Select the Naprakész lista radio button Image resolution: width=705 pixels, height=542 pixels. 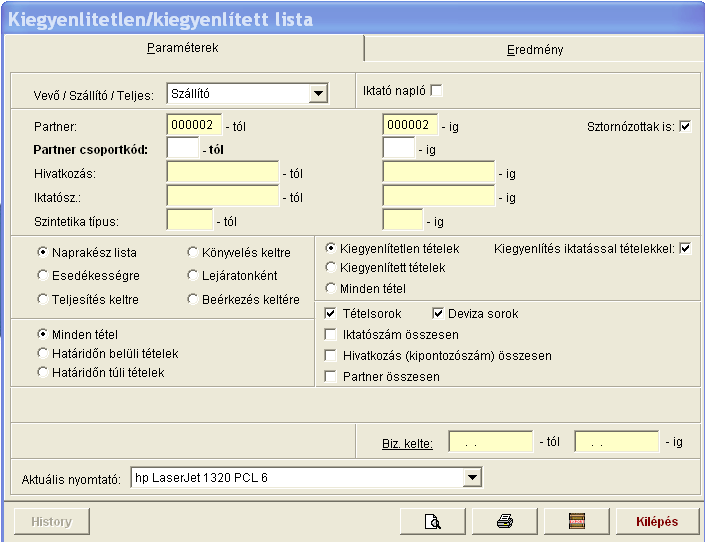click(x=43, y=252)
